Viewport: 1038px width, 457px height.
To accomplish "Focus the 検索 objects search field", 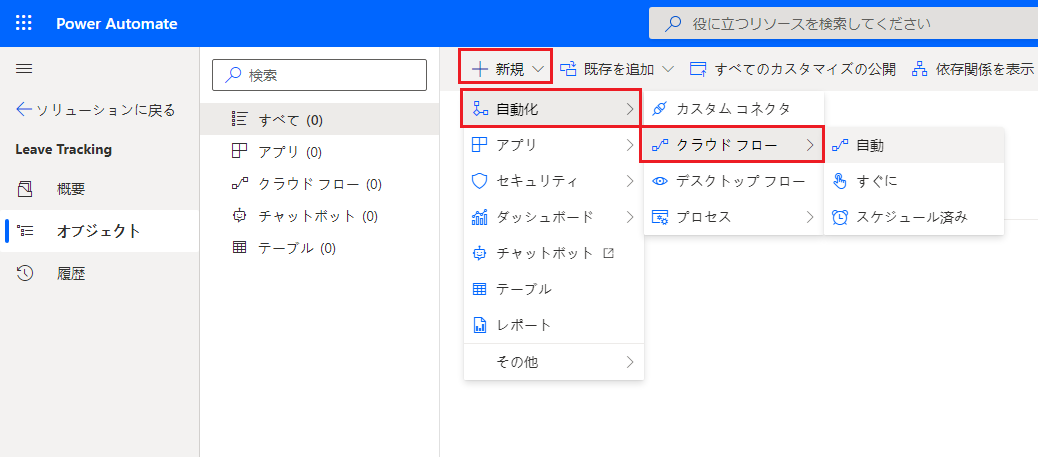I will (319, 76).
